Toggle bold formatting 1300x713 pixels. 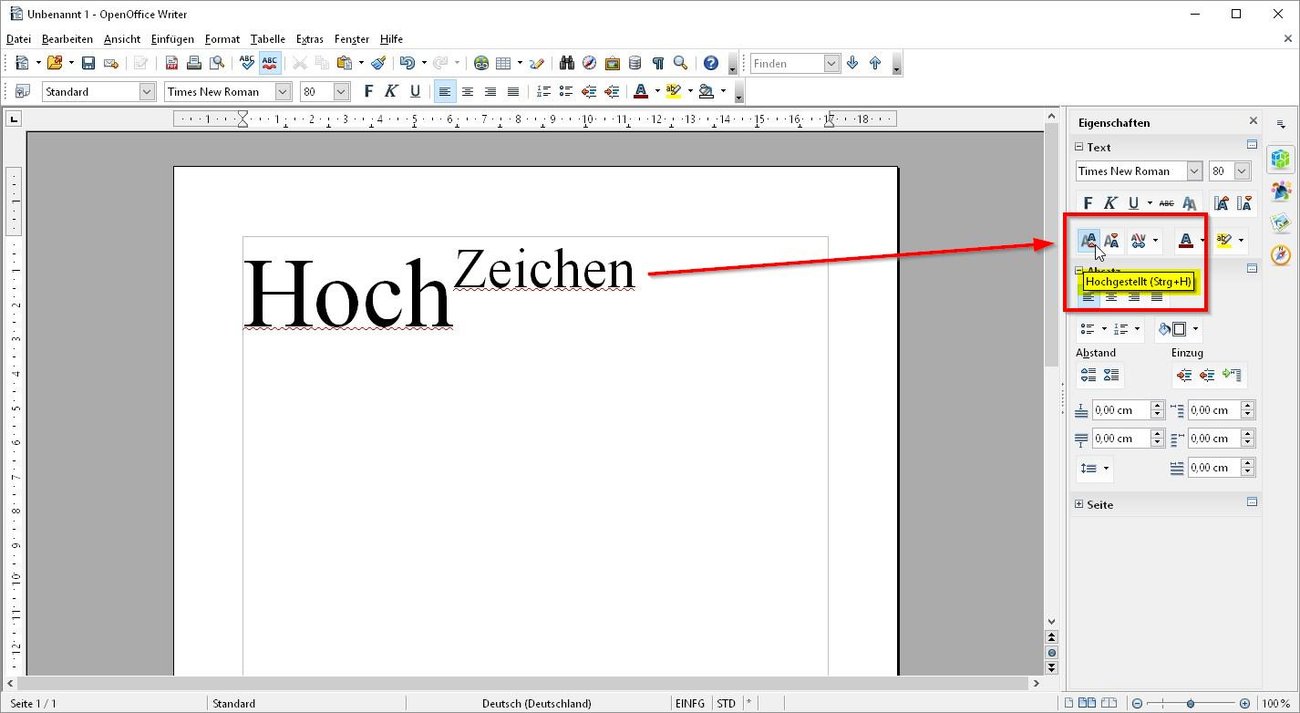(367, 91)
